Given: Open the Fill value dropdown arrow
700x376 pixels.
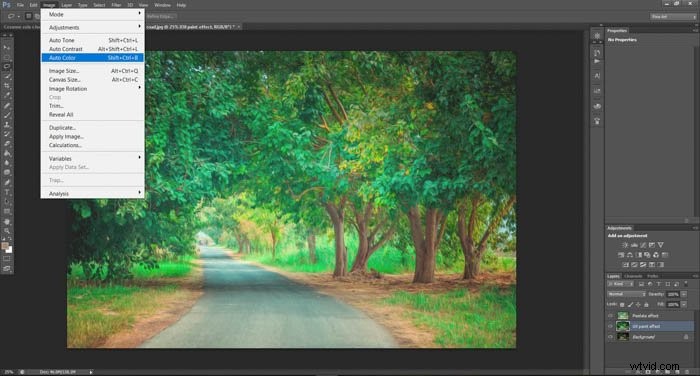Looking at the screenshot, I should click(684, 305).
